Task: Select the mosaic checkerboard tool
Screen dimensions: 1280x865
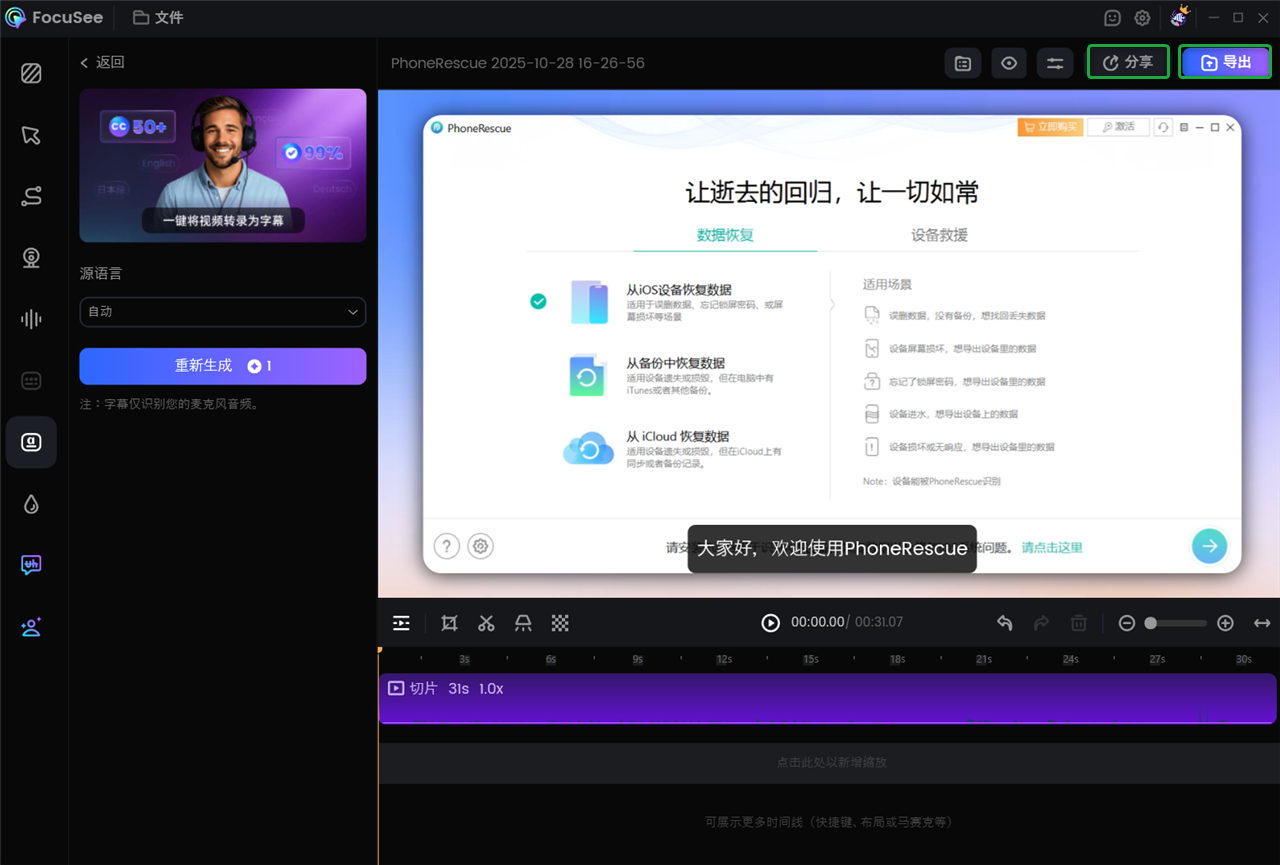Action: pyautogui.click(x=560, y=623)
